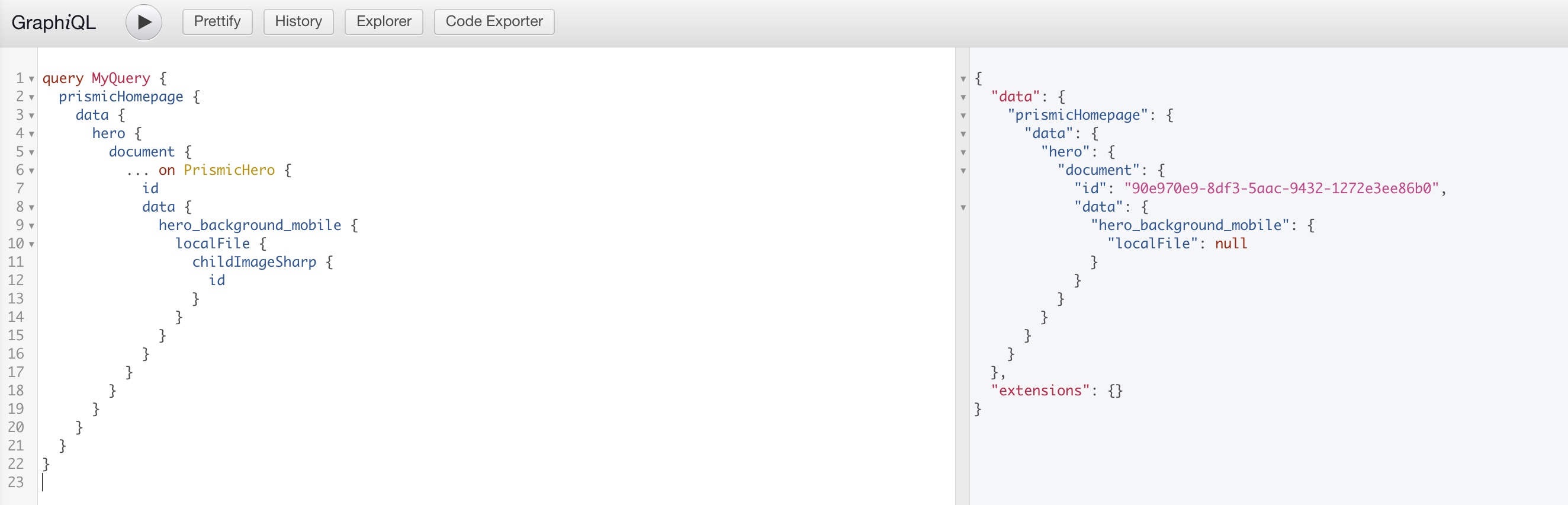Click the PrismicHero type name
1568x505 pixels.
229,170
